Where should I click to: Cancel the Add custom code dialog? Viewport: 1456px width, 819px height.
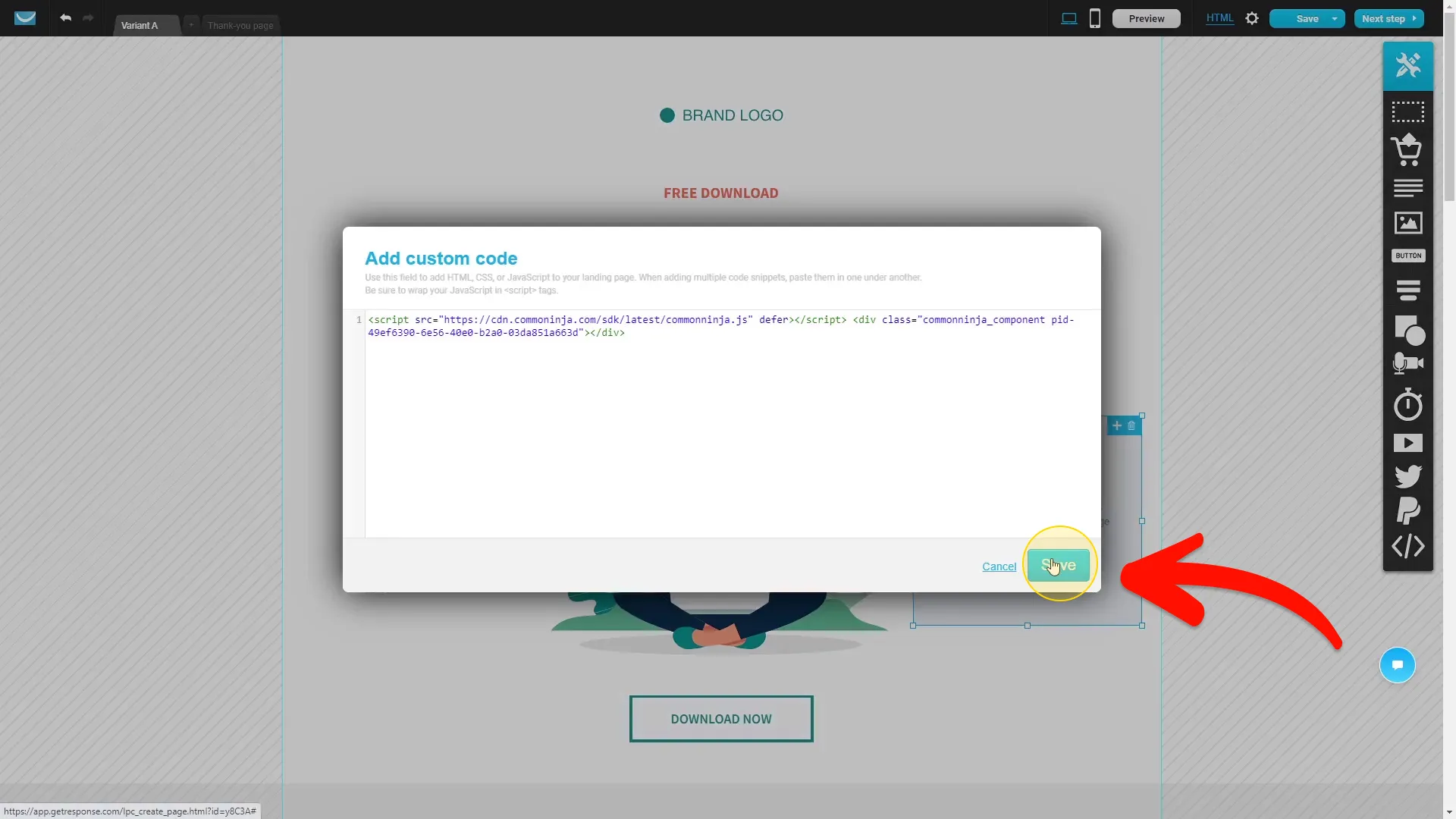click(x=999, y=566)
